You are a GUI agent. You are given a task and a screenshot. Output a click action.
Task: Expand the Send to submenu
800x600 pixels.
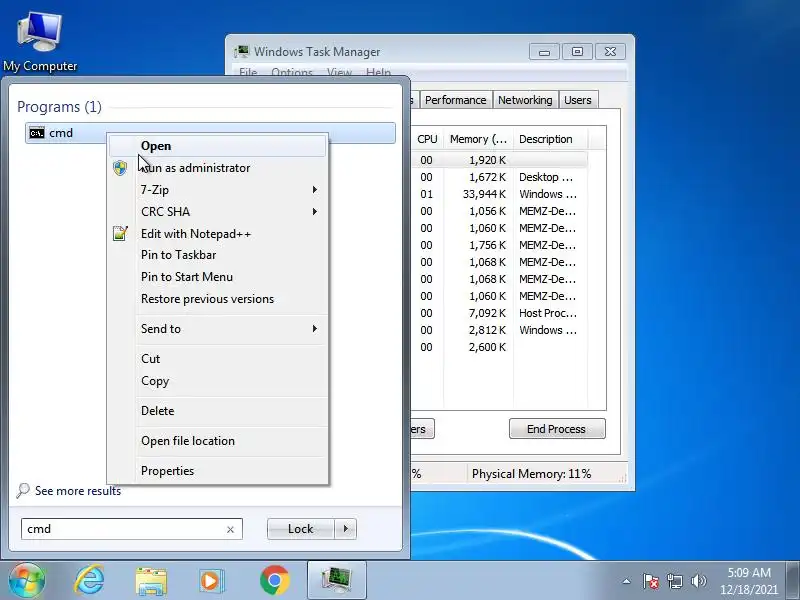217,329
